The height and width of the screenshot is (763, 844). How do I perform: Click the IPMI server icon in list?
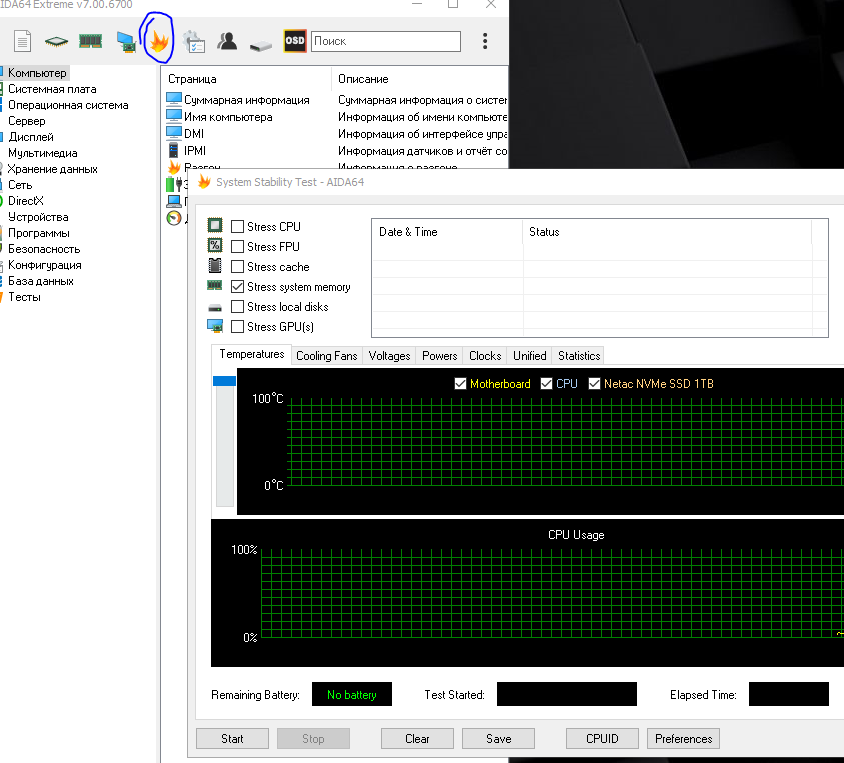173,150
